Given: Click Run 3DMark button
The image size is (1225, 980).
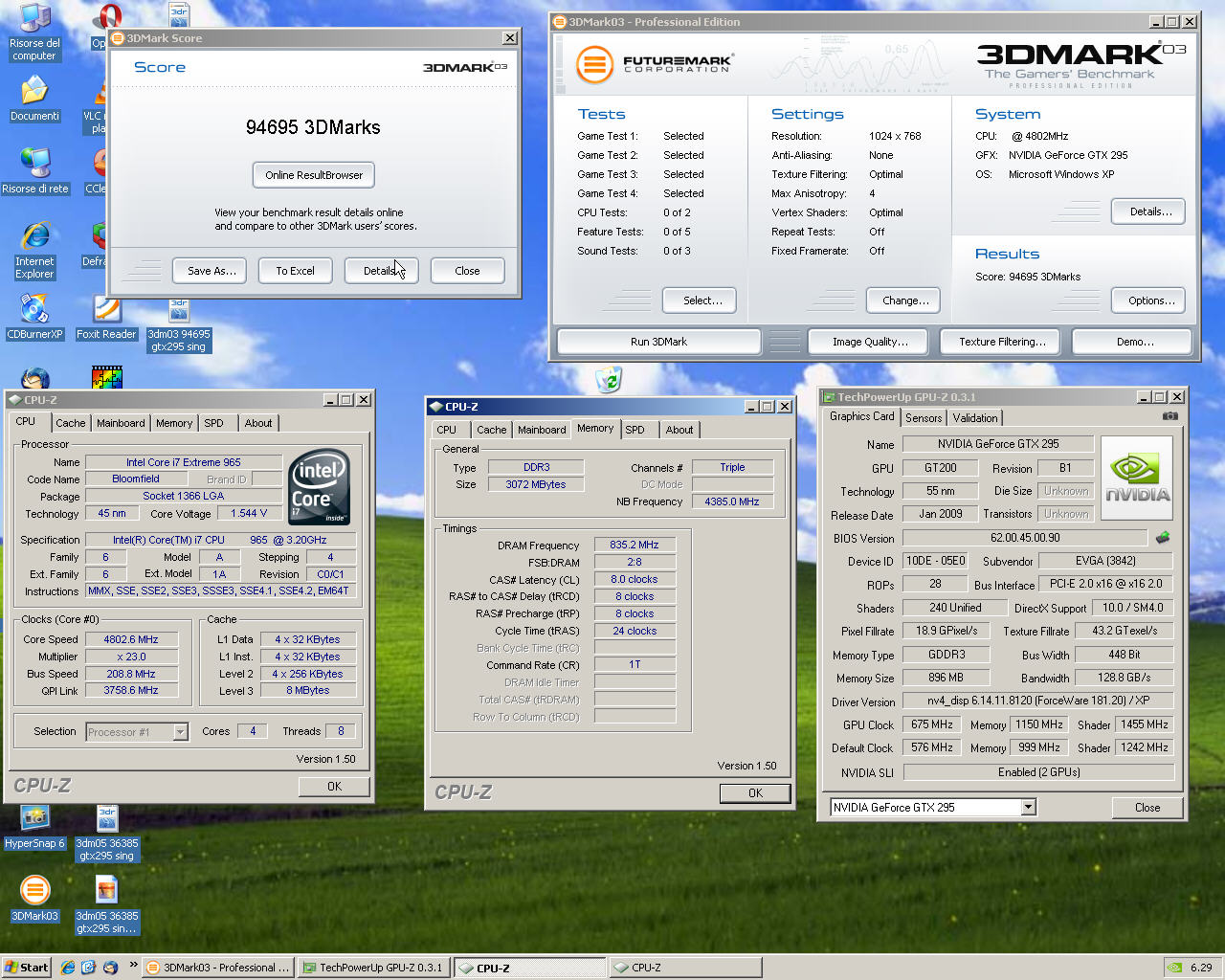Looking at the screenshot, I should 658,342.
